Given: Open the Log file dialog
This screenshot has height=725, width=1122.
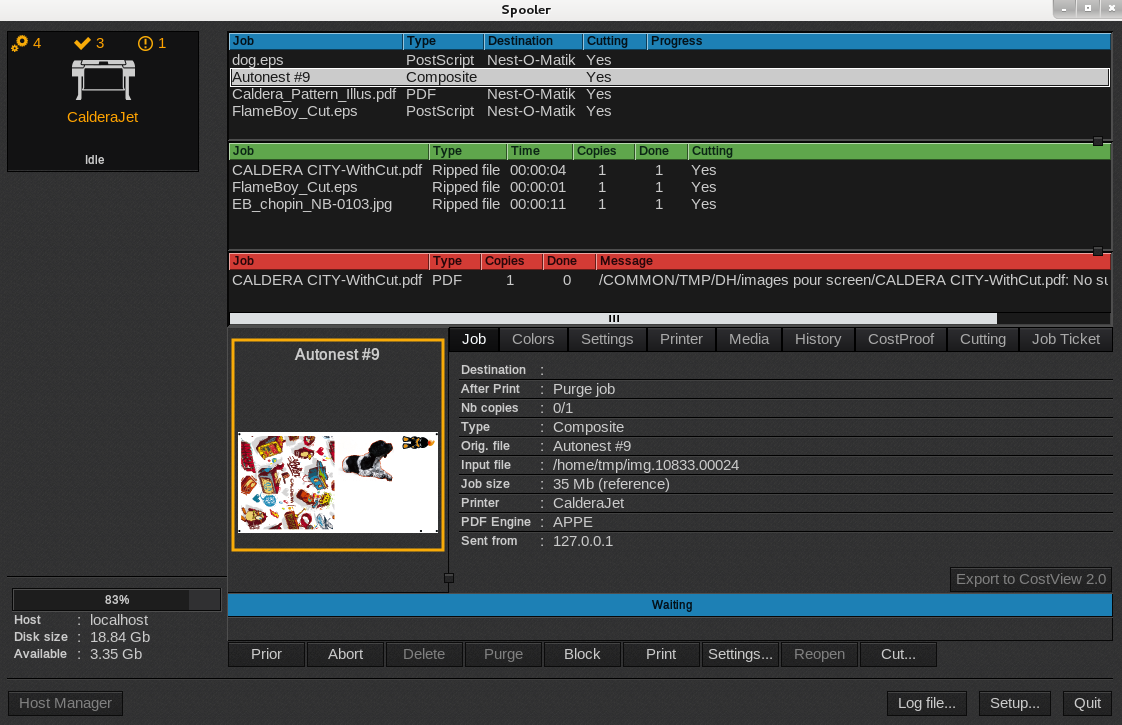Looking at the screenshot, I should (x=927, y=703).
